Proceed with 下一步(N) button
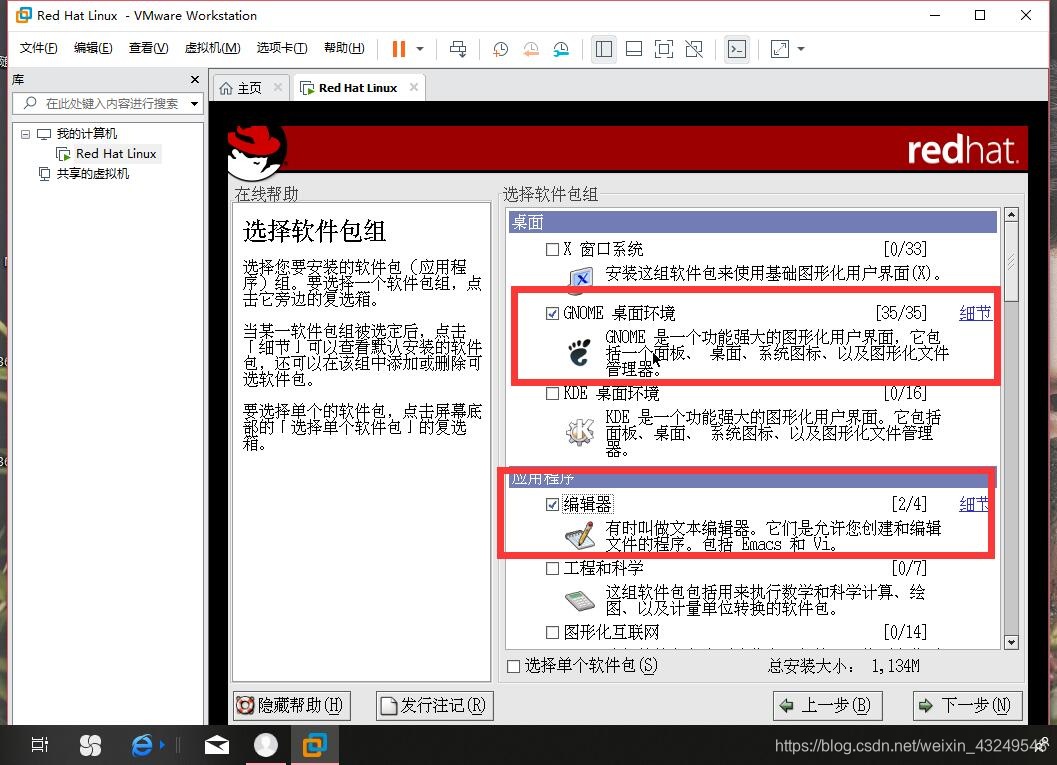This screenshot has height=765, width=1057. click(x=967, y=706)
